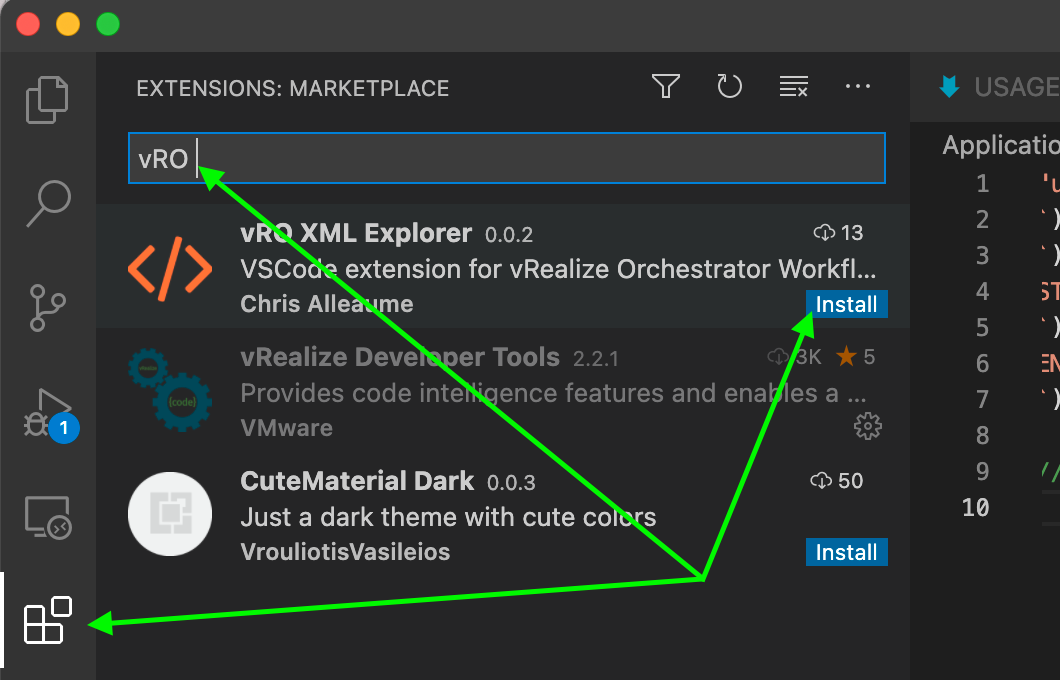1060x680 pixels.
Task: Install vRO XML Explorer extension
Action: pyautogui.click(x=846, y=304)
